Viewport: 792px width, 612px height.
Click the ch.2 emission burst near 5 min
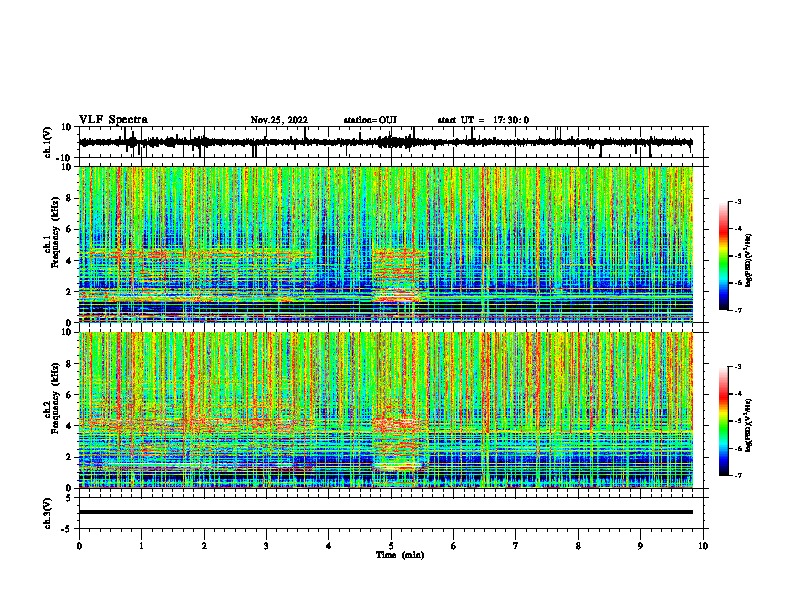400,443
